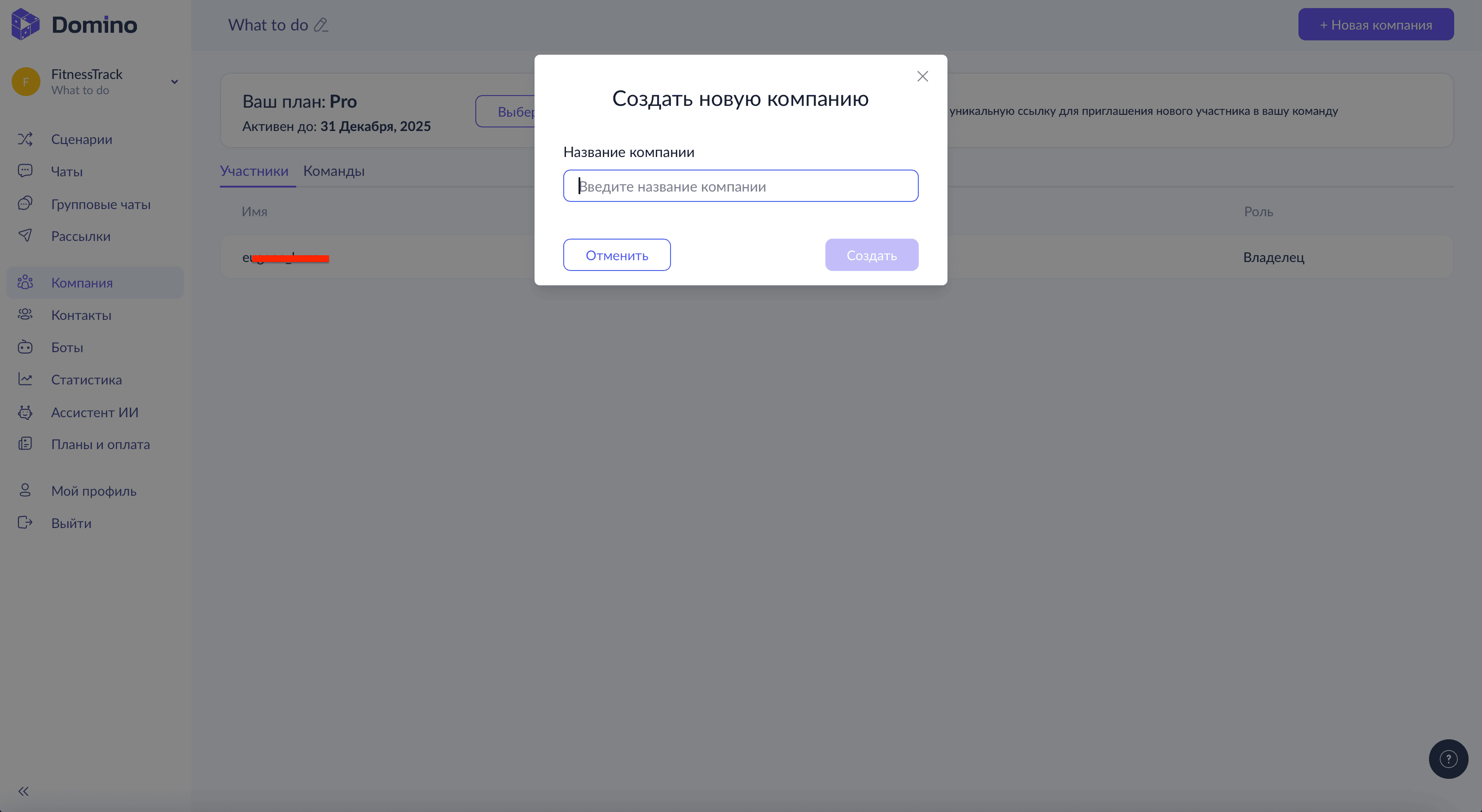
Task: Click the What to do page title
Action: tap(268, 25)
